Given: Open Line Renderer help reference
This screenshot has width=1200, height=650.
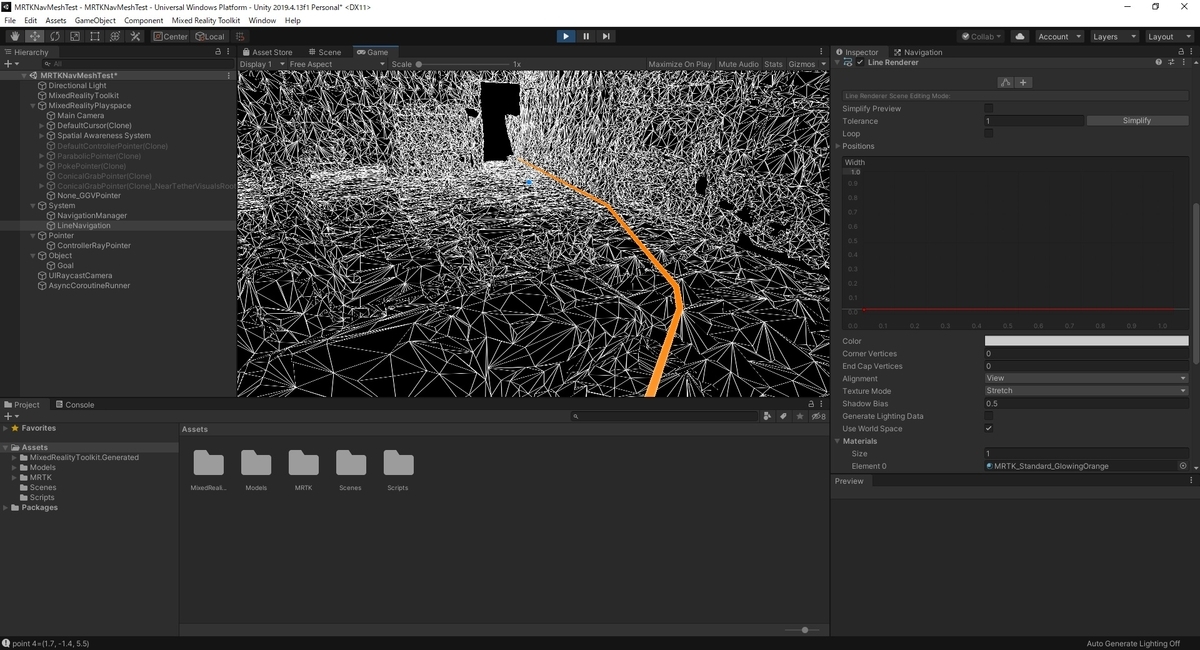Looking at the screenshot, I should [x=1159, y=62].
